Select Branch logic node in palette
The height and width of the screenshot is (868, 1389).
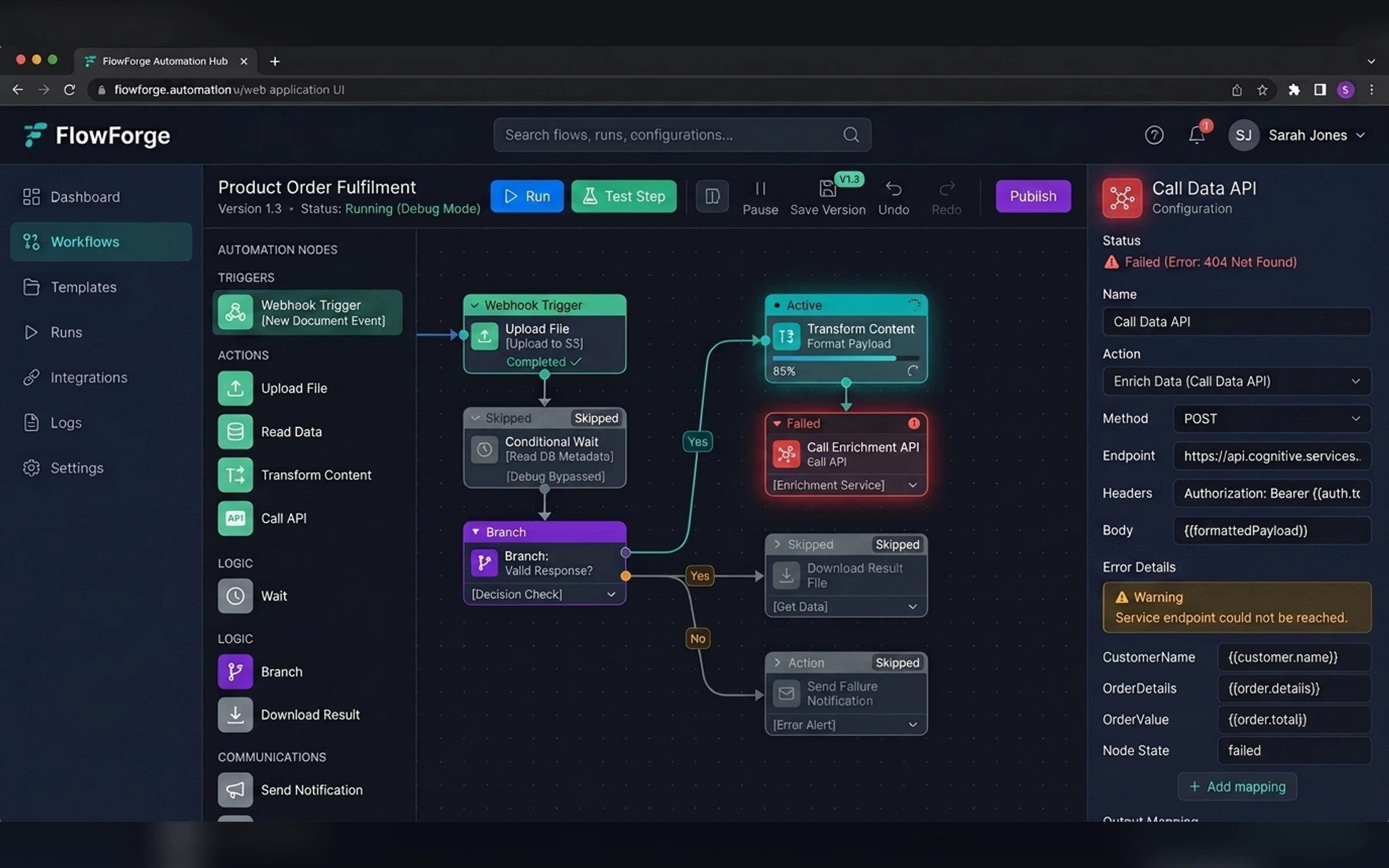[307, 672]
